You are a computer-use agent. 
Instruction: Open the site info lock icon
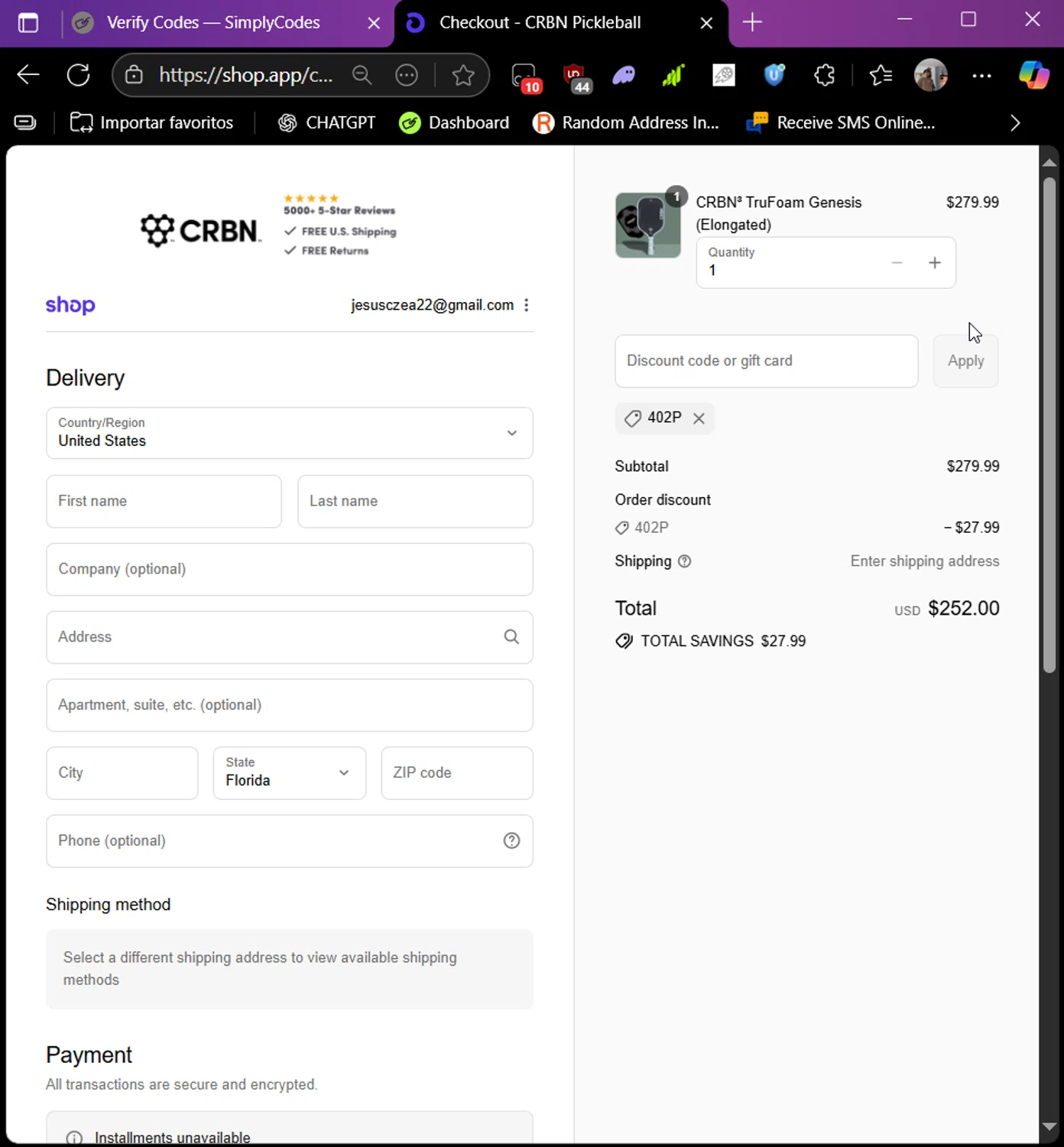click(x=134, y=75)
